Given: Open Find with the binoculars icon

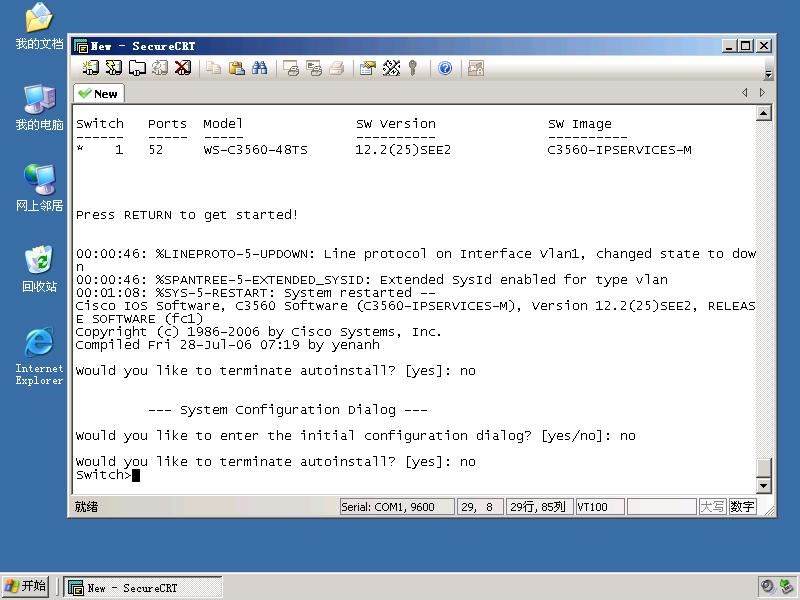Looking at the screenshot, I should coord(259,68).
